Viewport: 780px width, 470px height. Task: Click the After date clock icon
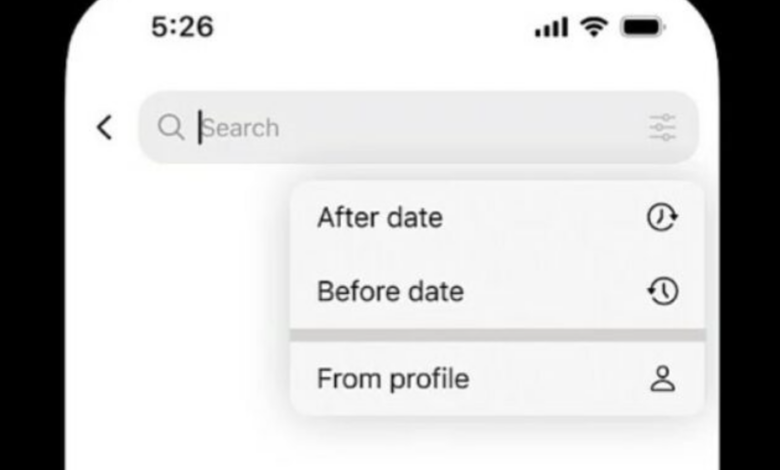tap(662, 217)
